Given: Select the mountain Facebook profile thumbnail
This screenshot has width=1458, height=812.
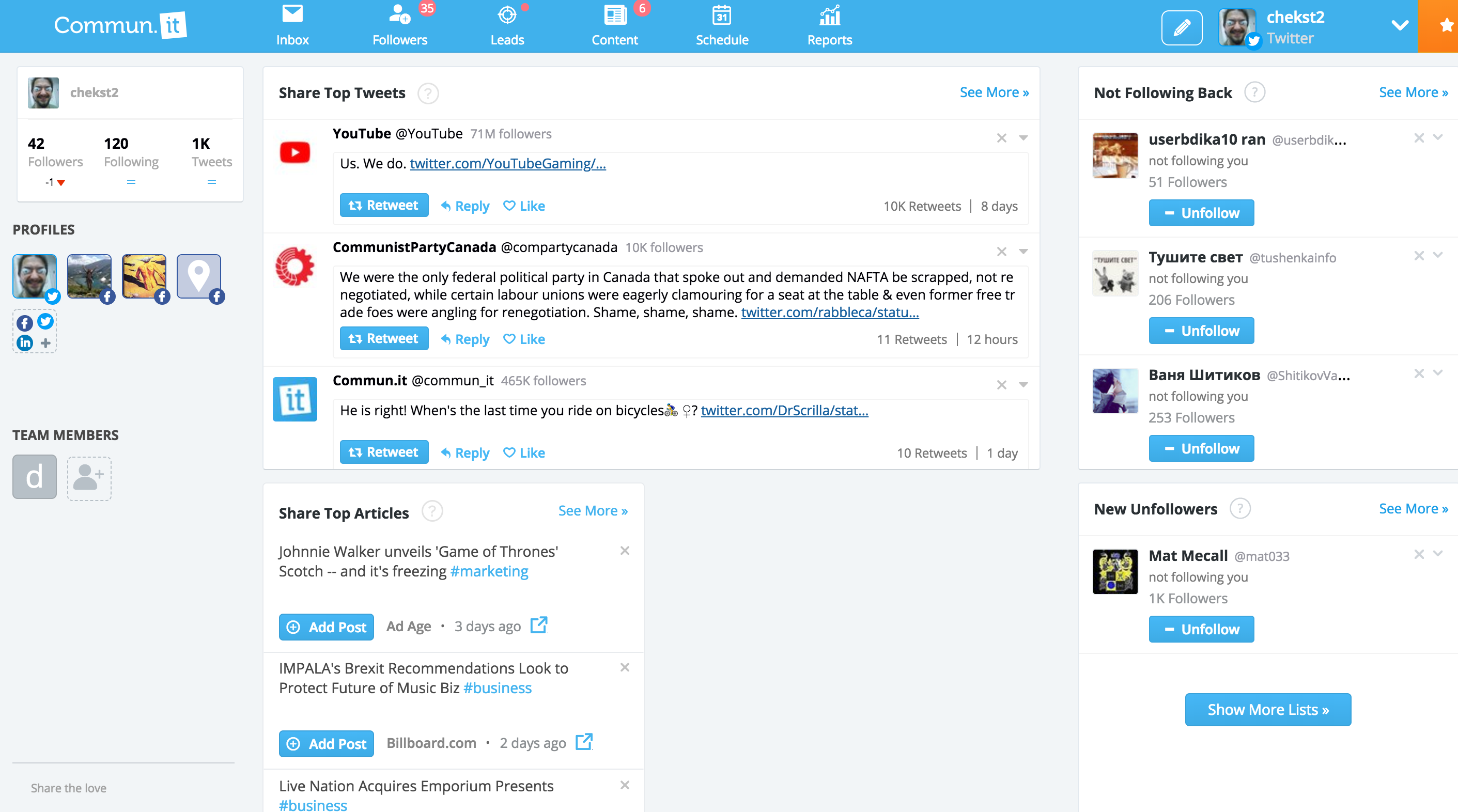Looking at the screenshot, I should (89, 276).
